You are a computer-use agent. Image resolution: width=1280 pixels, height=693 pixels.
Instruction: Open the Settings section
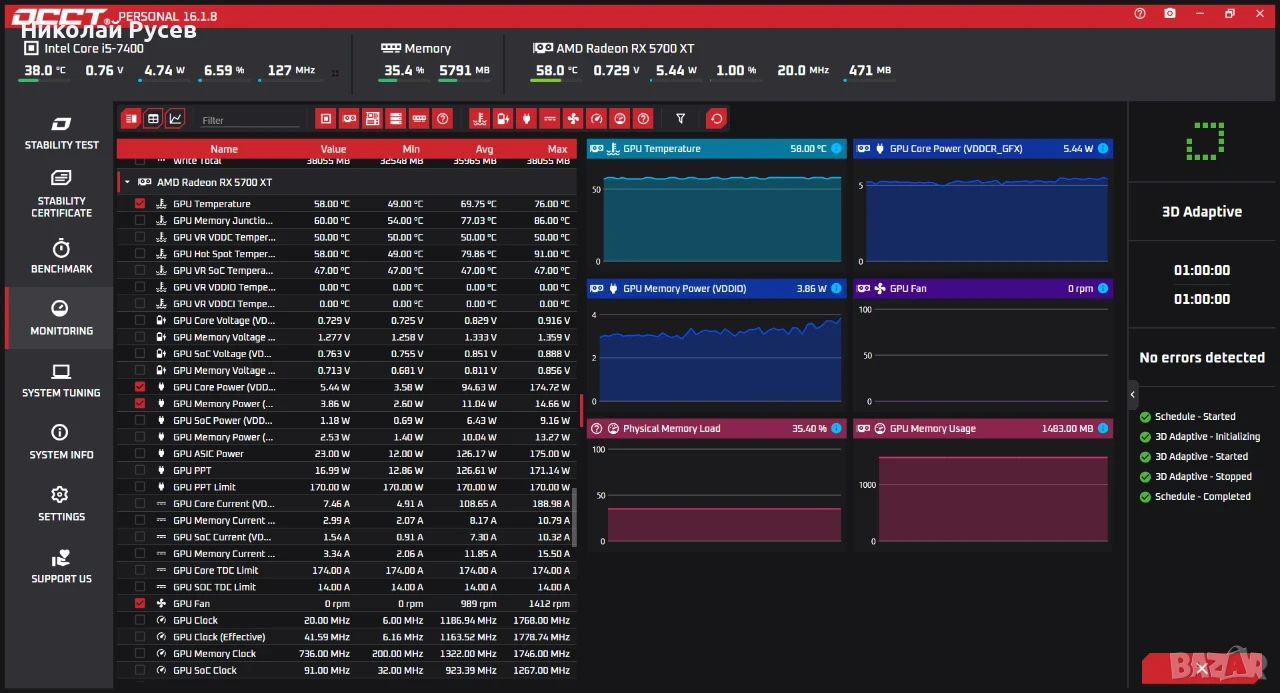coord(61,504)
